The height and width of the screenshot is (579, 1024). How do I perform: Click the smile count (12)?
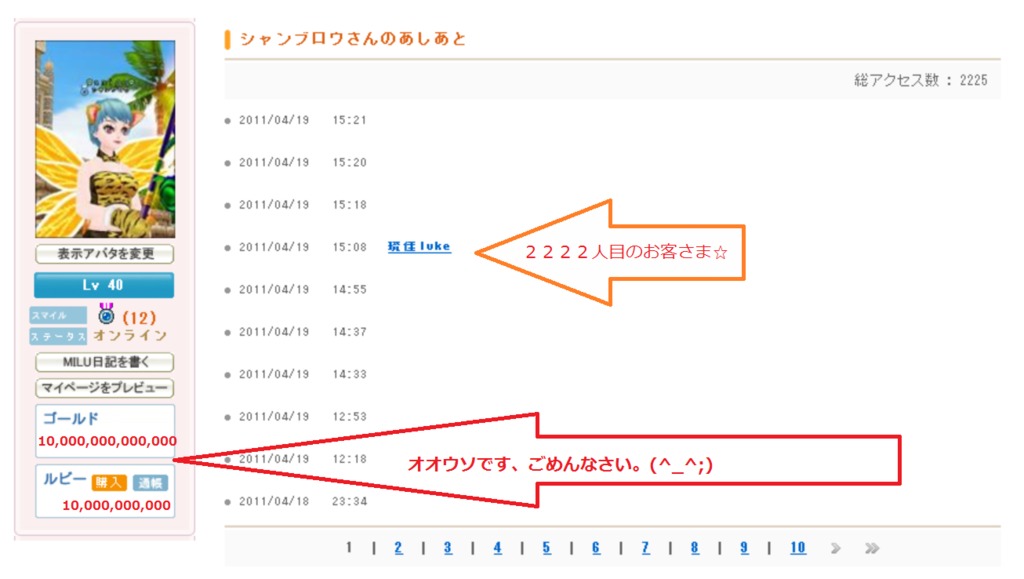point(139,318)
